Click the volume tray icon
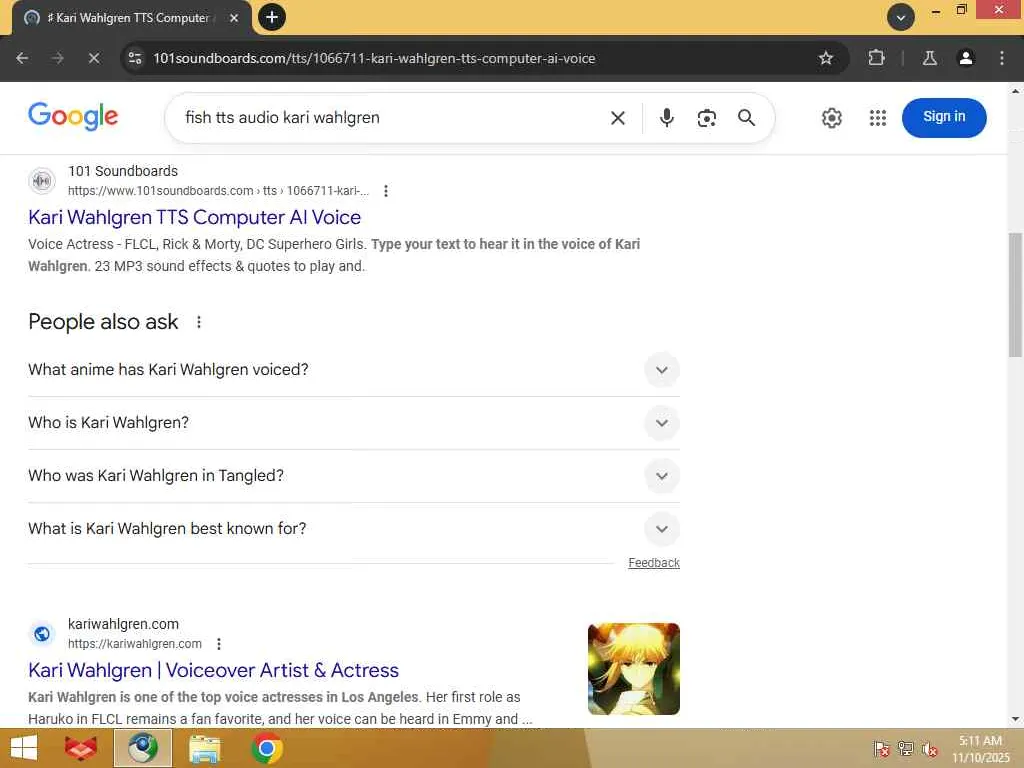 [930, 748]
